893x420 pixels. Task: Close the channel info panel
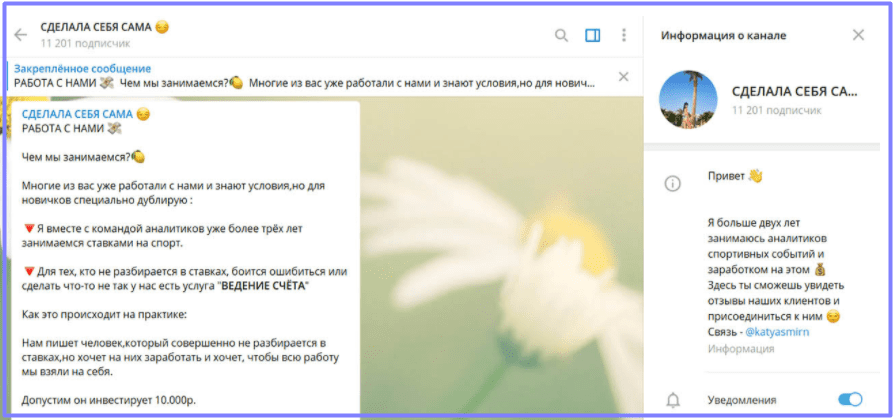click(858, 35)
